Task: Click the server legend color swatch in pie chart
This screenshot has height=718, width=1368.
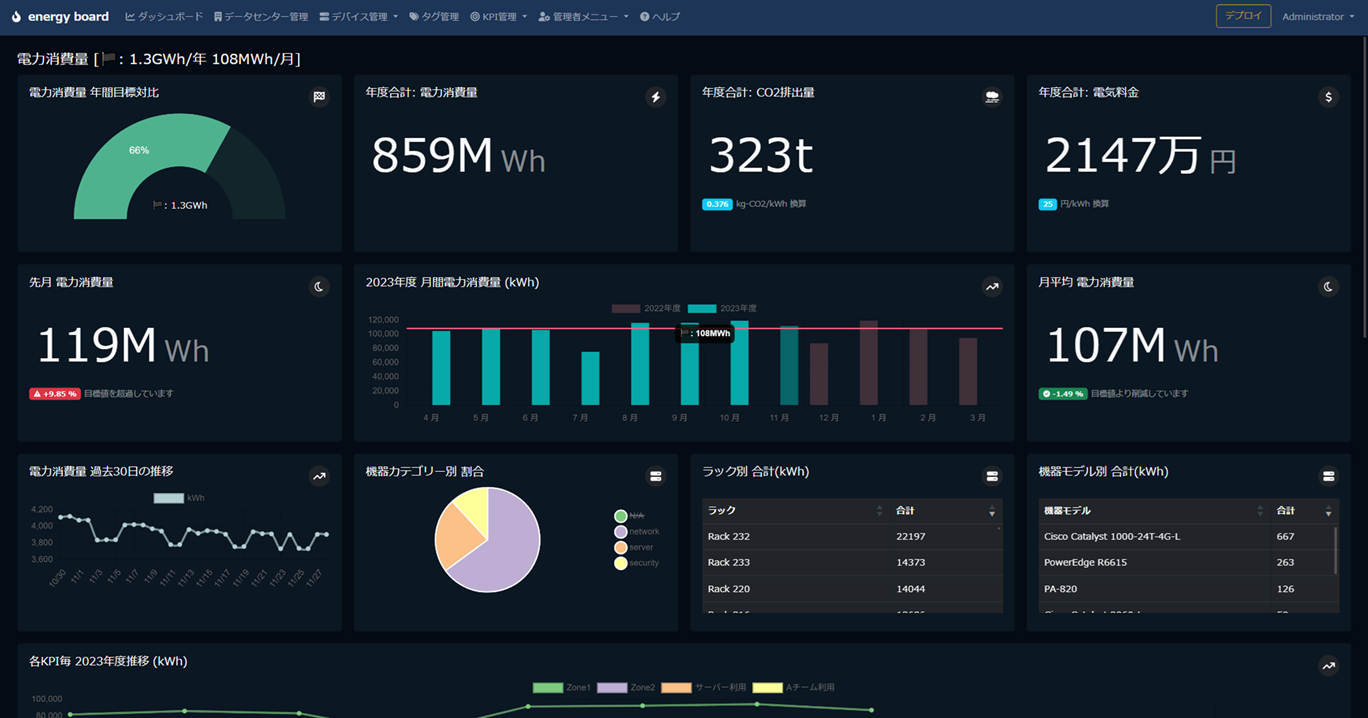Action: pyautogui.click(x=621, y=548)
